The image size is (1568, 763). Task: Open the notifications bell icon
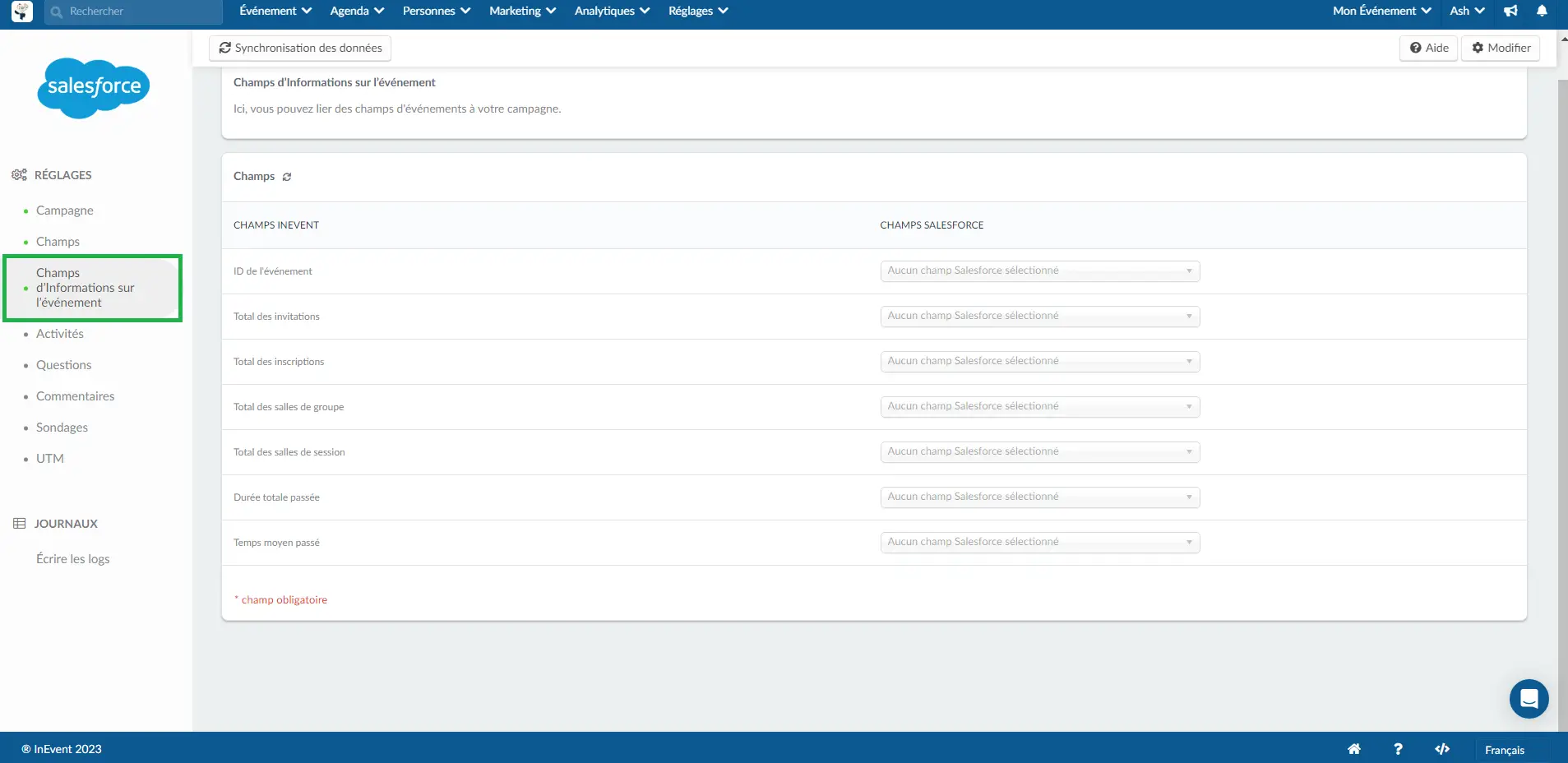[x=1542, y=11]
